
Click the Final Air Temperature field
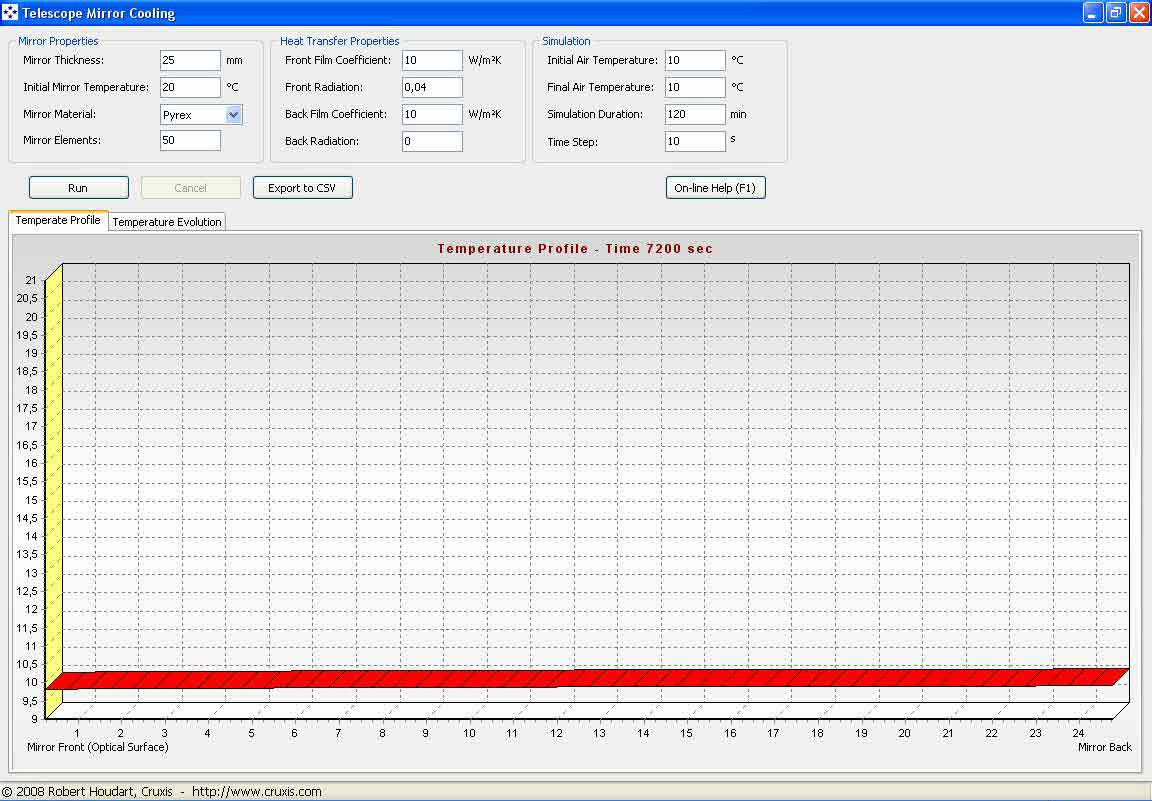[x=695, y=88]
